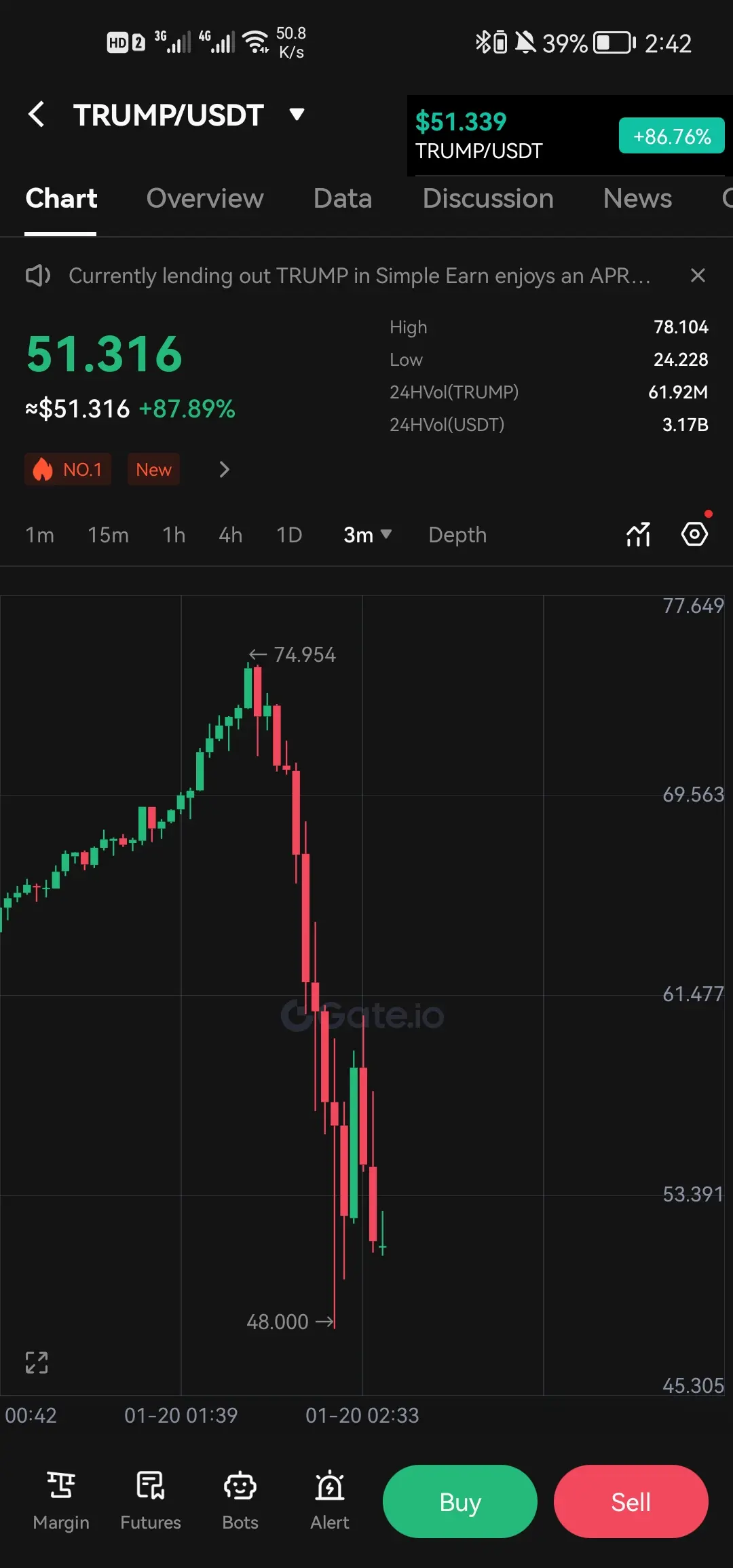
Task: Expand the NO.1 New tags chevron
Action: [x=225, y=469]
